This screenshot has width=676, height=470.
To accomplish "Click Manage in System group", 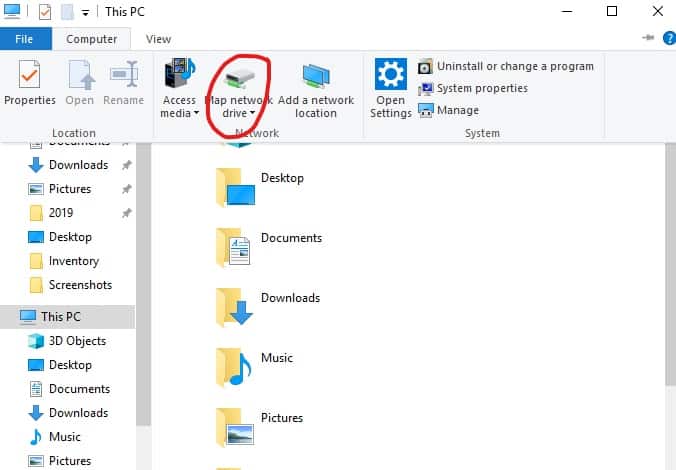I will tap(448, 110).
